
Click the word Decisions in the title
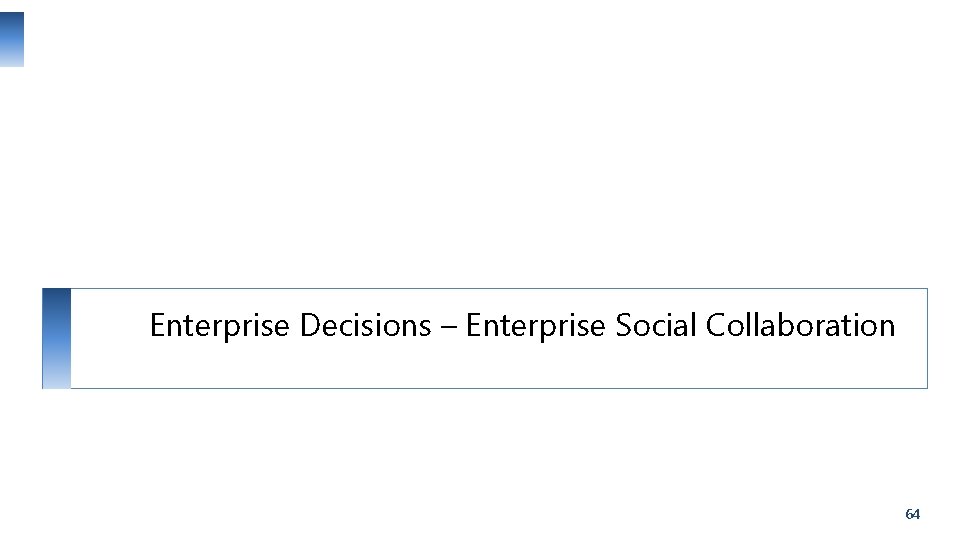click(366, 325)
